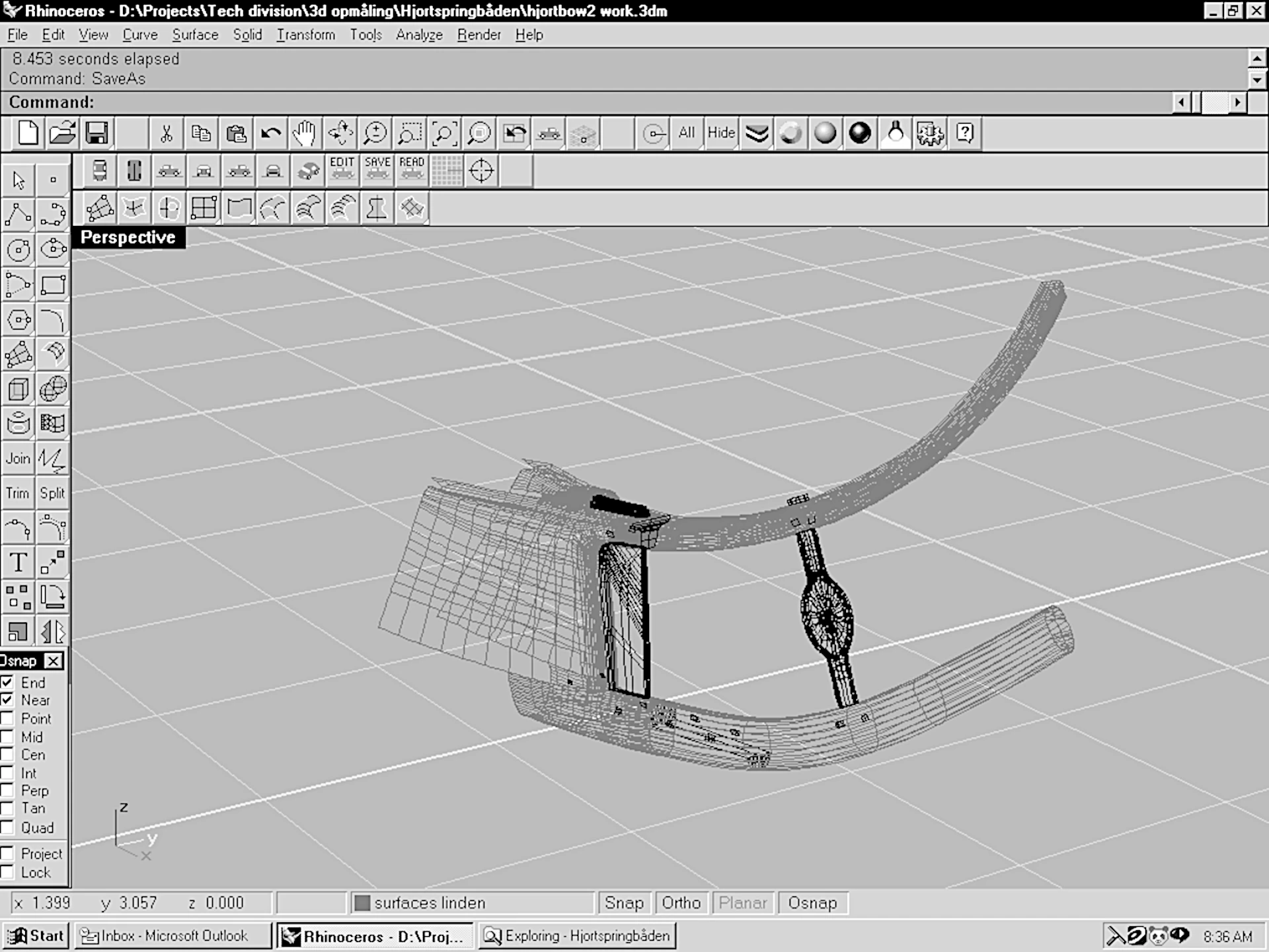The image size is (1269, 952).
Task: Click the Zoom selected icon
Action: [x=479, y=133]
